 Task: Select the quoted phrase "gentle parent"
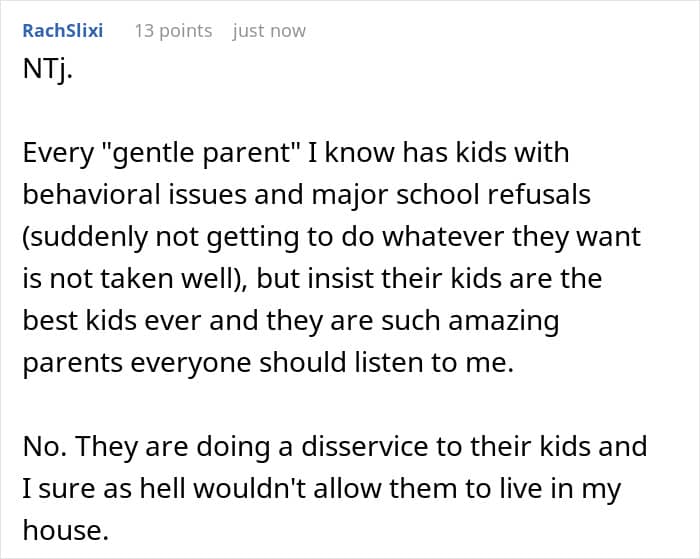(x=180, y=153)
